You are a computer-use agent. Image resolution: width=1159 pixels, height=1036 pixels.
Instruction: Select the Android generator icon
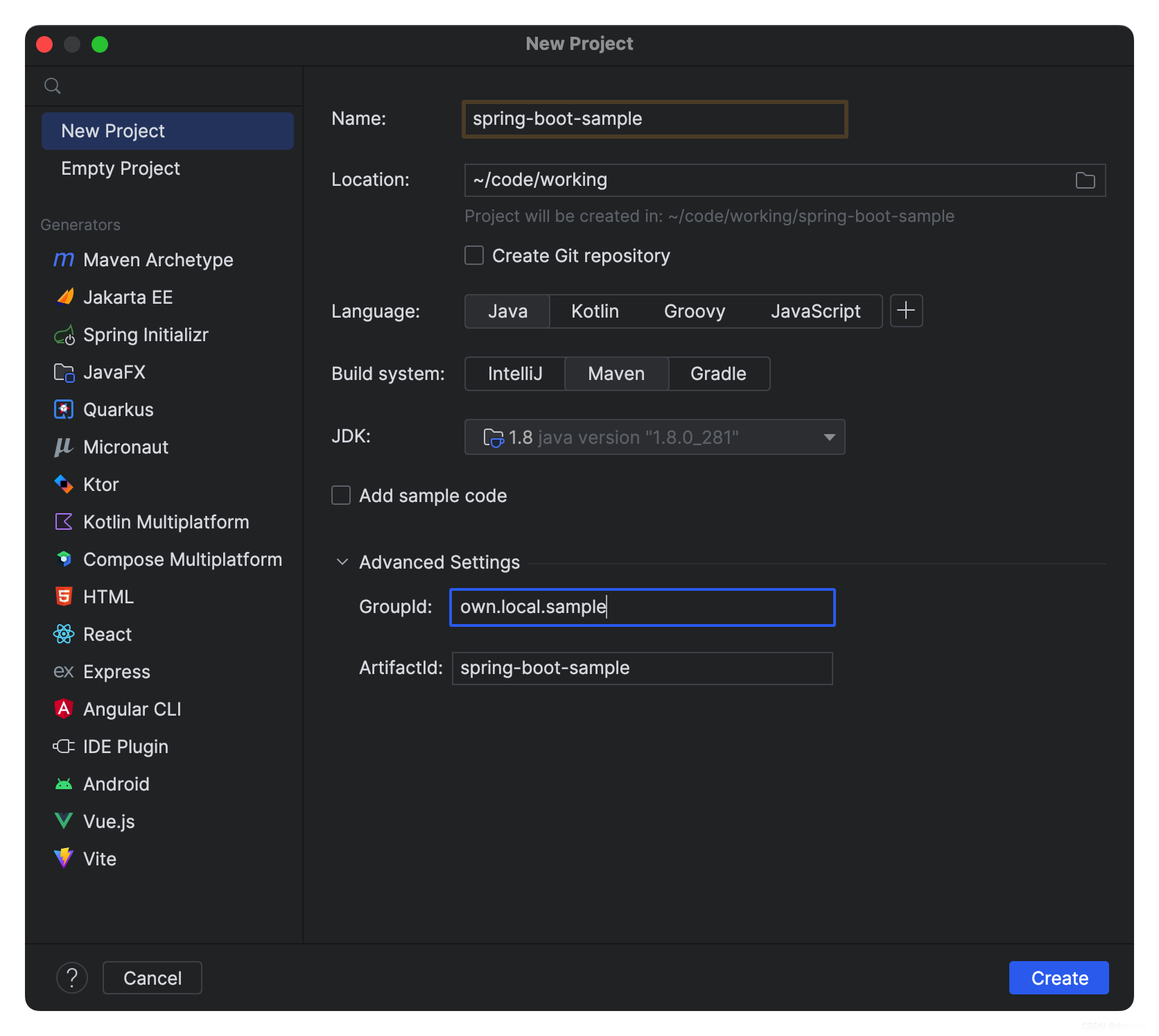(64, 784)
